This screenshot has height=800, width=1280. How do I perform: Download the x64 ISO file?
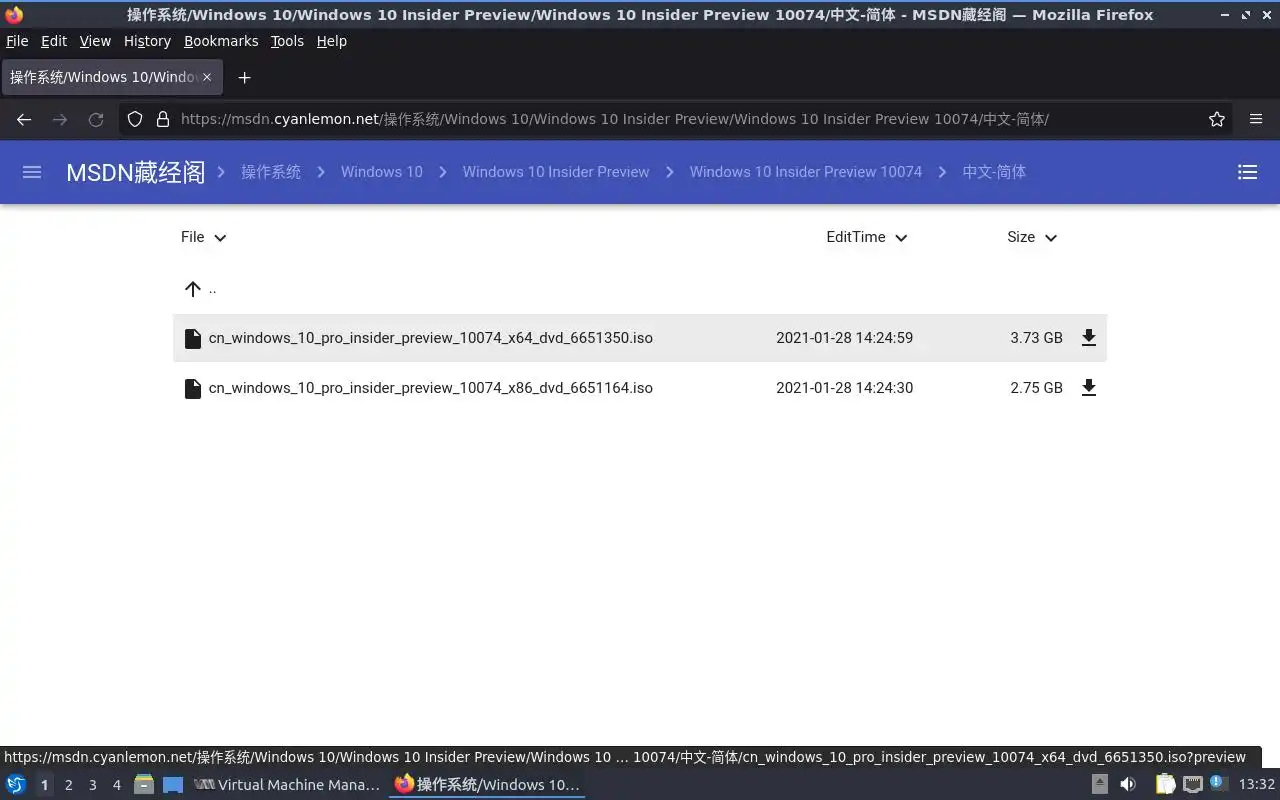(x=1089, y=338)
